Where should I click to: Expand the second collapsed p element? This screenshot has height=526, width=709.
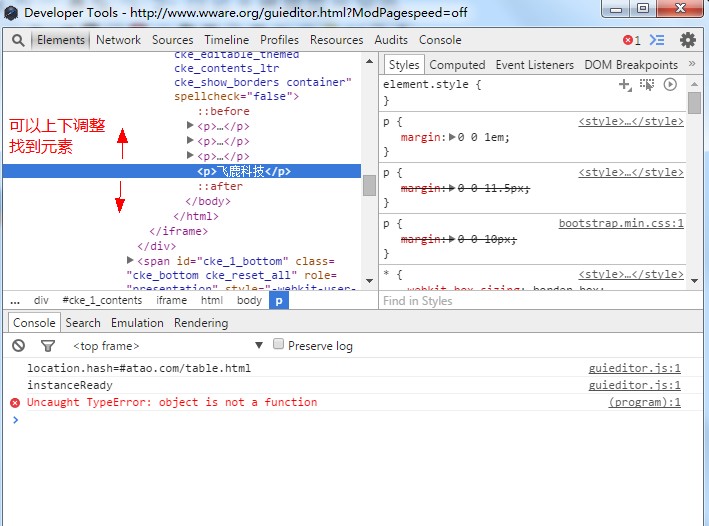190,141
